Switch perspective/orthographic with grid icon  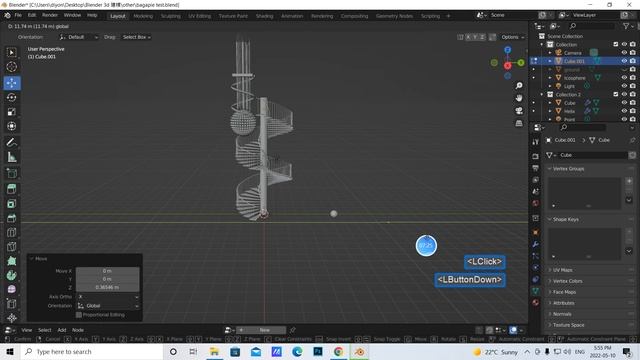pyautogui.click(x=519, y=123)
